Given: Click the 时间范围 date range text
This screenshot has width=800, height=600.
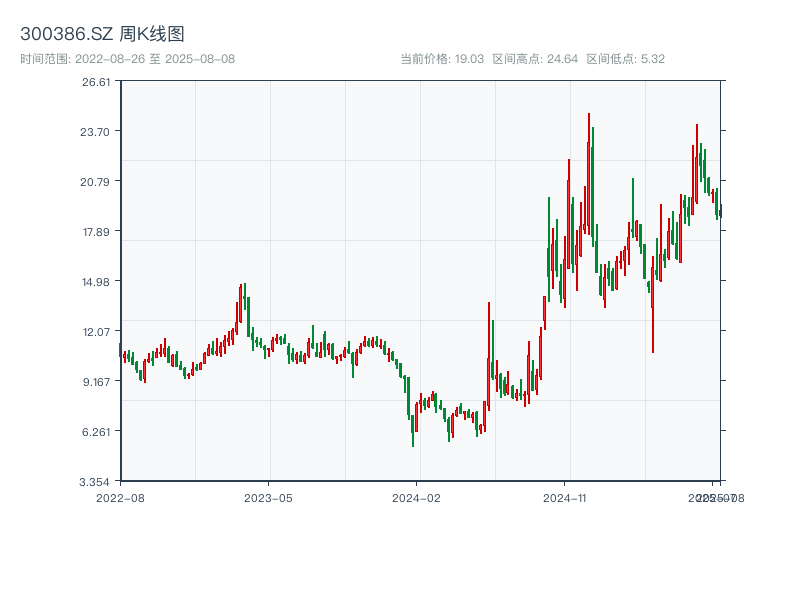Looking at the screenshot, I should pyautogui.click(x=127, y=59).
